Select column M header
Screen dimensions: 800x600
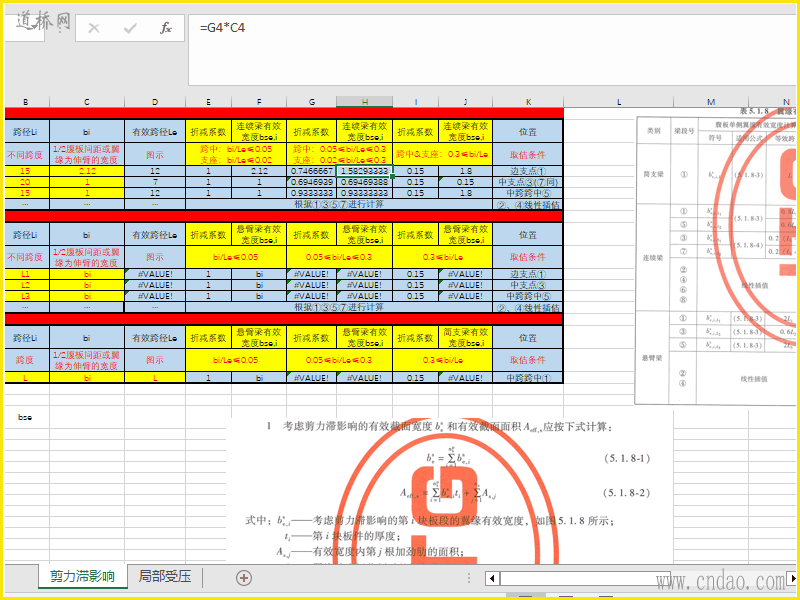(711, 102)
